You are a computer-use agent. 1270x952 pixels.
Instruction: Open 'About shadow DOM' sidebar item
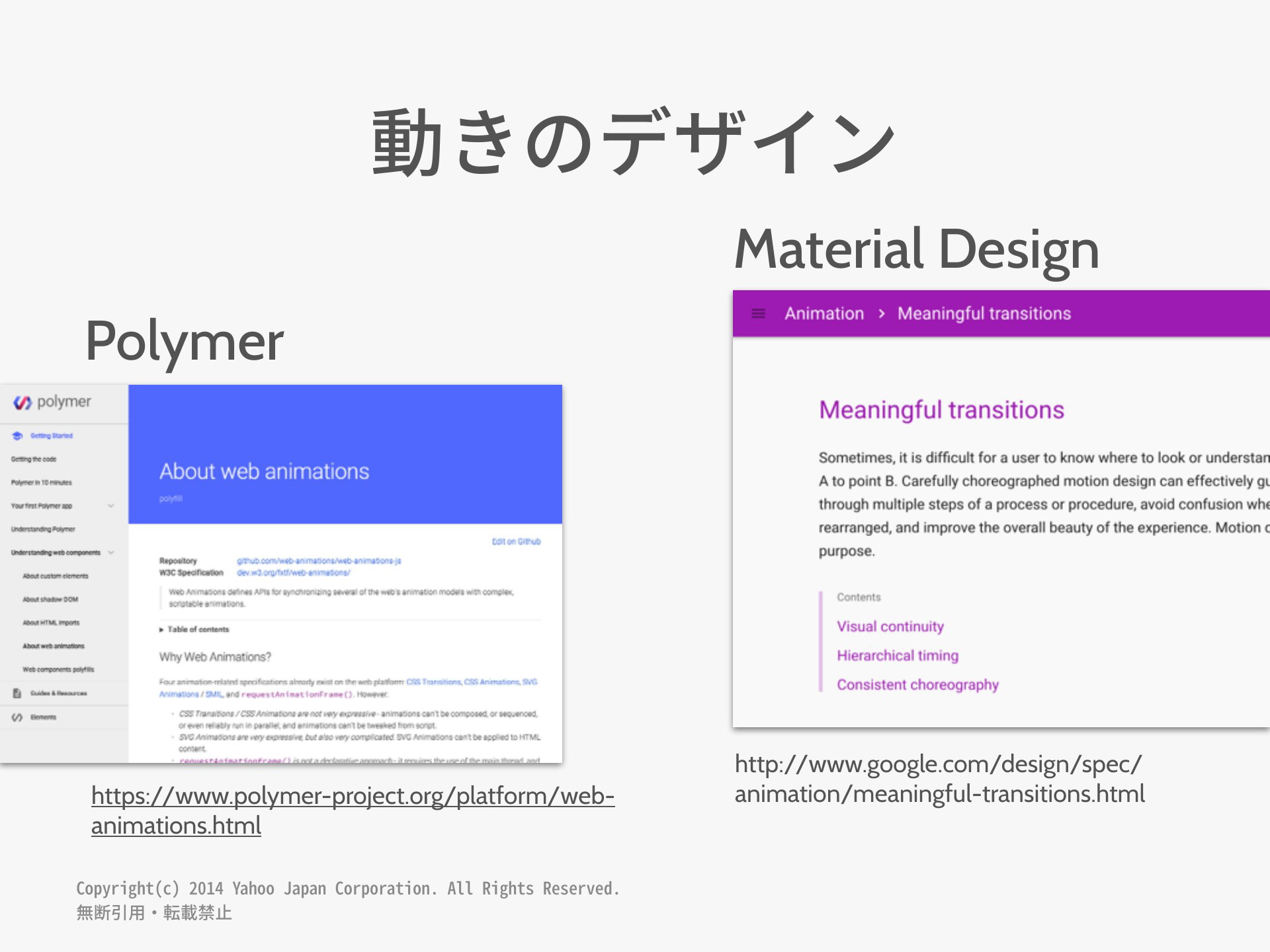click(x=50, y=600)
